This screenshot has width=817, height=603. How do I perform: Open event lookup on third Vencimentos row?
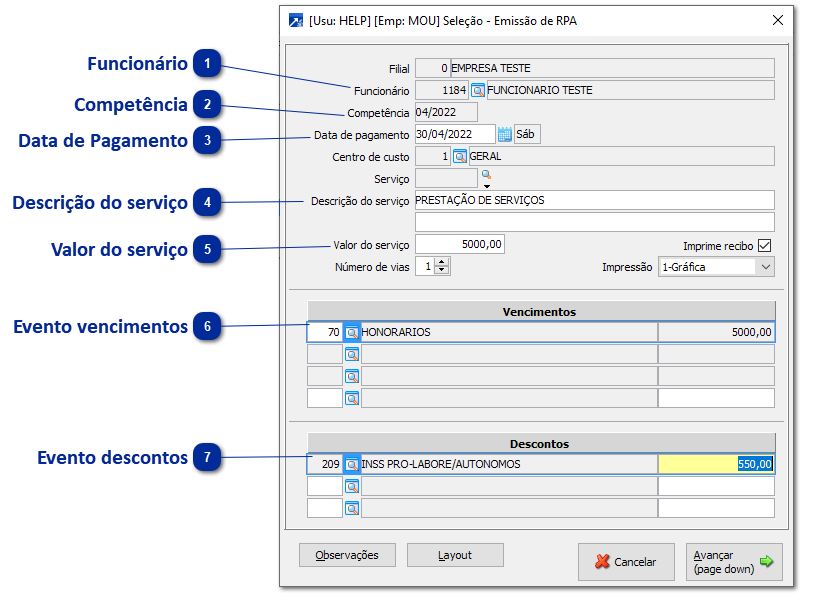click(352, 376)
